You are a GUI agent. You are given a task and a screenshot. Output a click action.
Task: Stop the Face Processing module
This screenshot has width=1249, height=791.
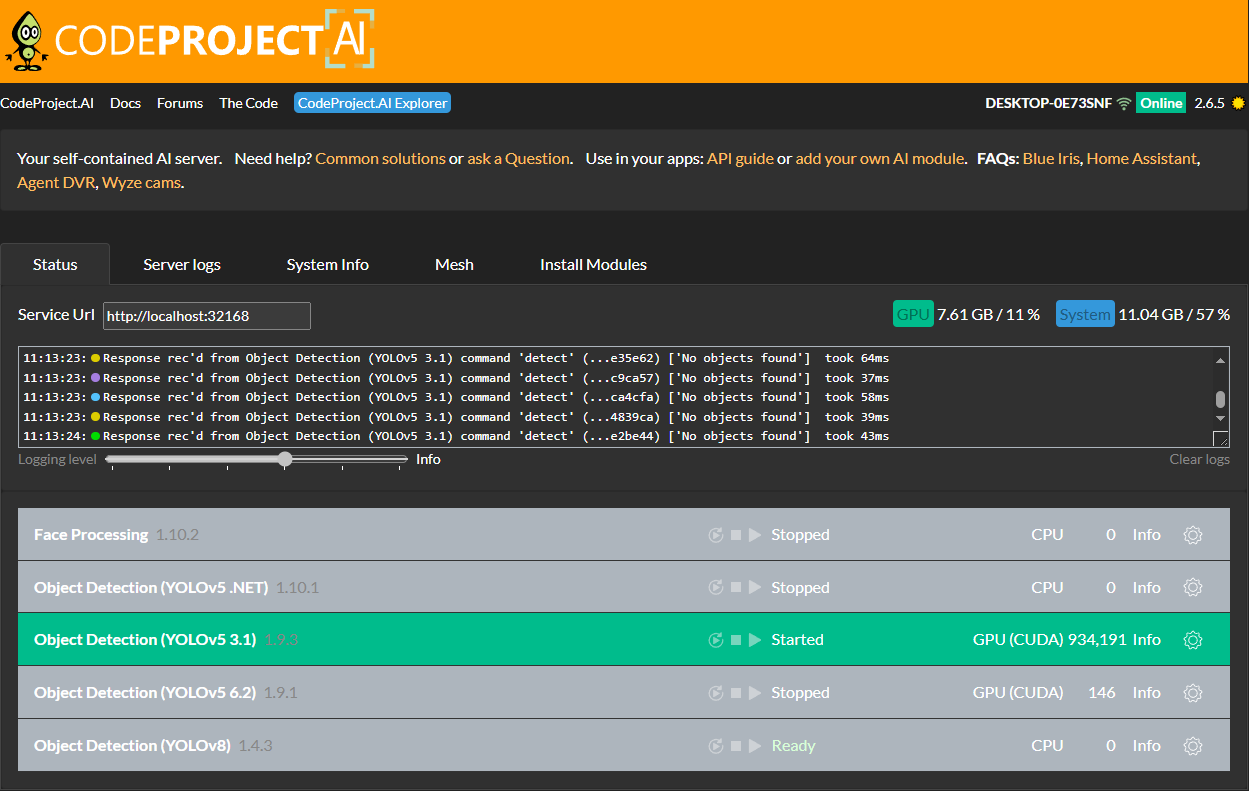736,535
